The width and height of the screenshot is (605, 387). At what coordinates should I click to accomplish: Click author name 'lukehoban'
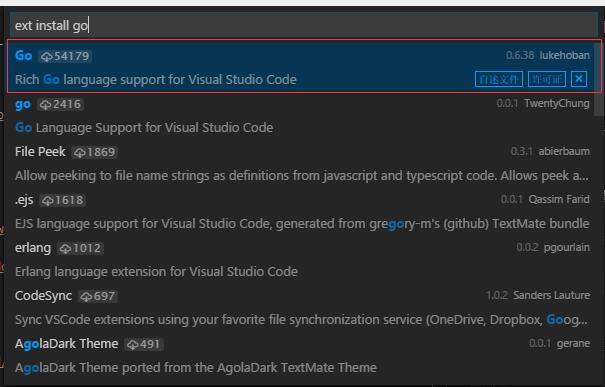tap(564, 55)
